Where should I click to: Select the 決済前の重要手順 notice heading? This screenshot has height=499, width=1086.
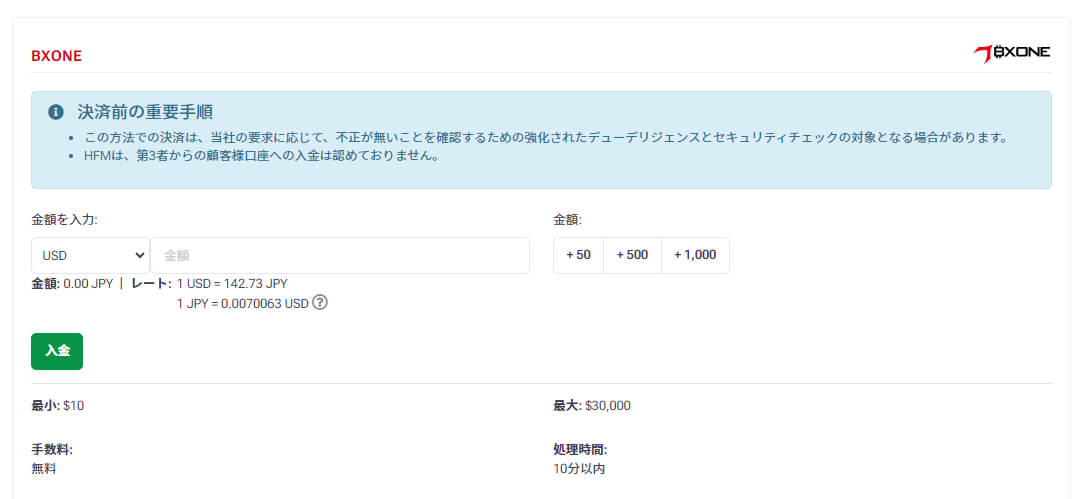click(145, 112)
